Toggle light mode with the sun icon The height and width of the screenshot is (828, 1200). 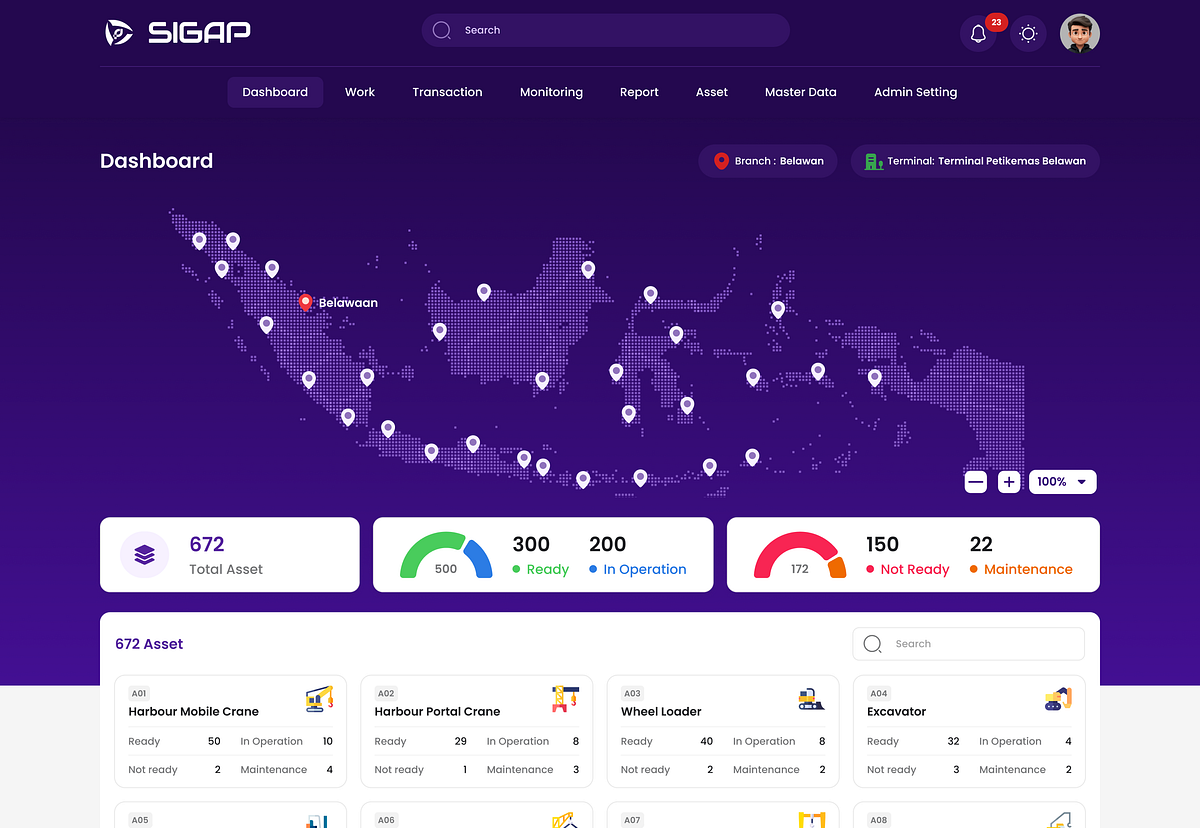(1028, 34)
